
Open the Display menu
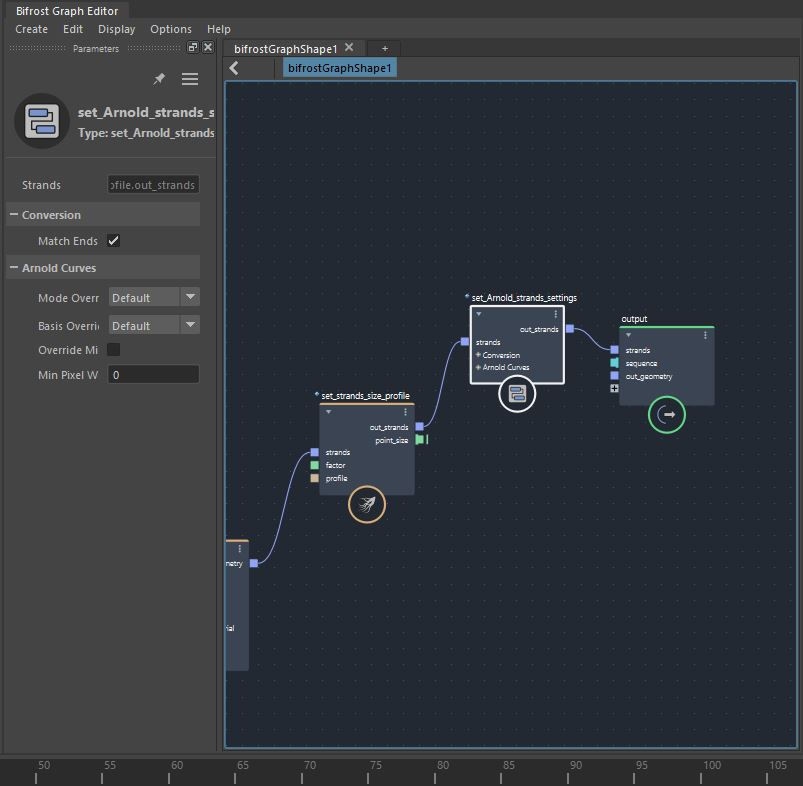point(117,29)
